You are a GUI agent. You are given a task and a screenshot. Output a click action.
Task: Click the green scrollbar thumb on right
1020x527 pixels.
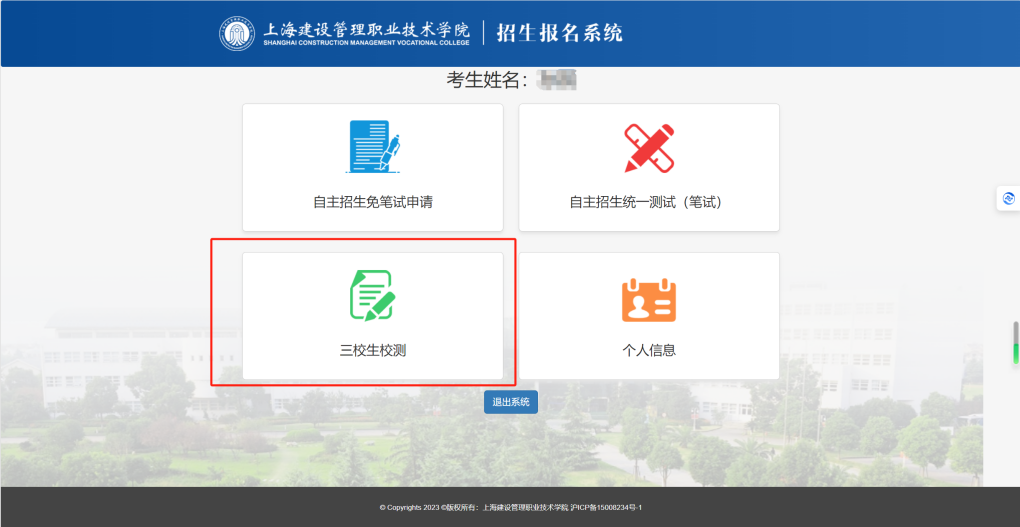coord(1015,352)
